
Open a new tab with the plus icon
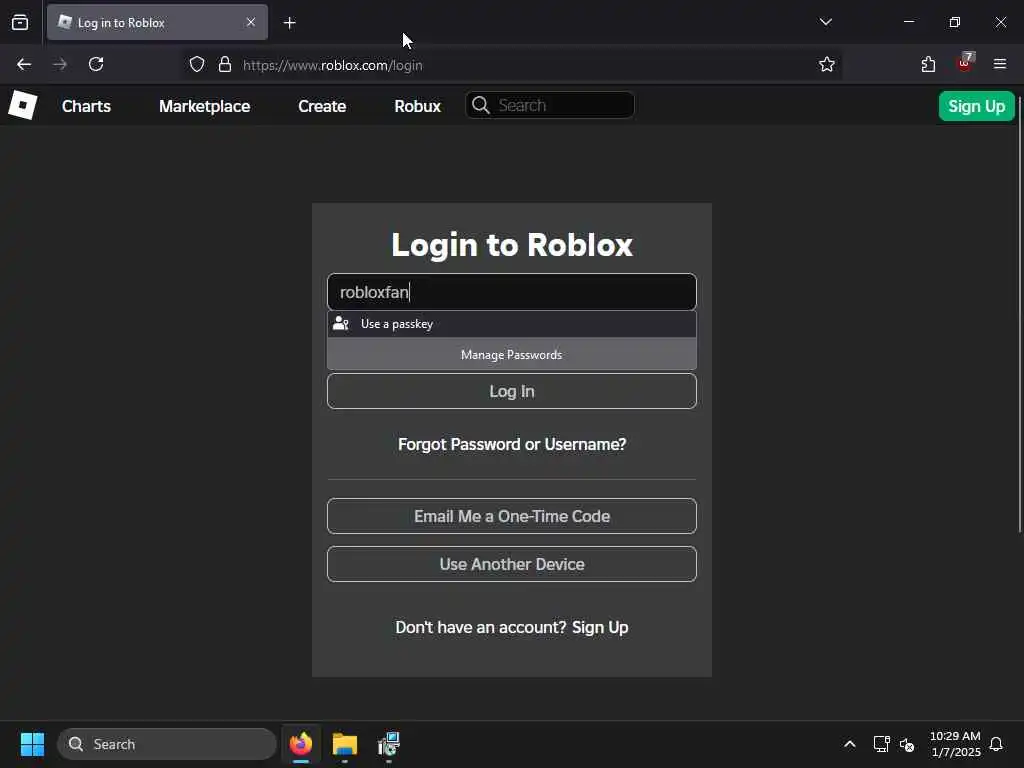coord(289,23)
